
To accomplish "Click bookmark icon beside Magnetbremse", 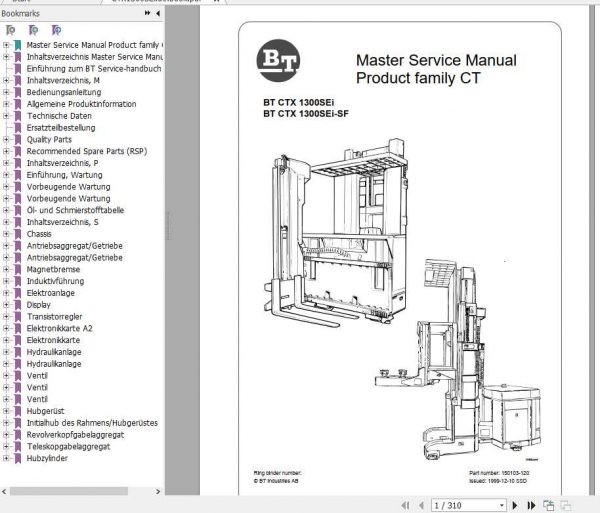I will click(x=18, y=269).
